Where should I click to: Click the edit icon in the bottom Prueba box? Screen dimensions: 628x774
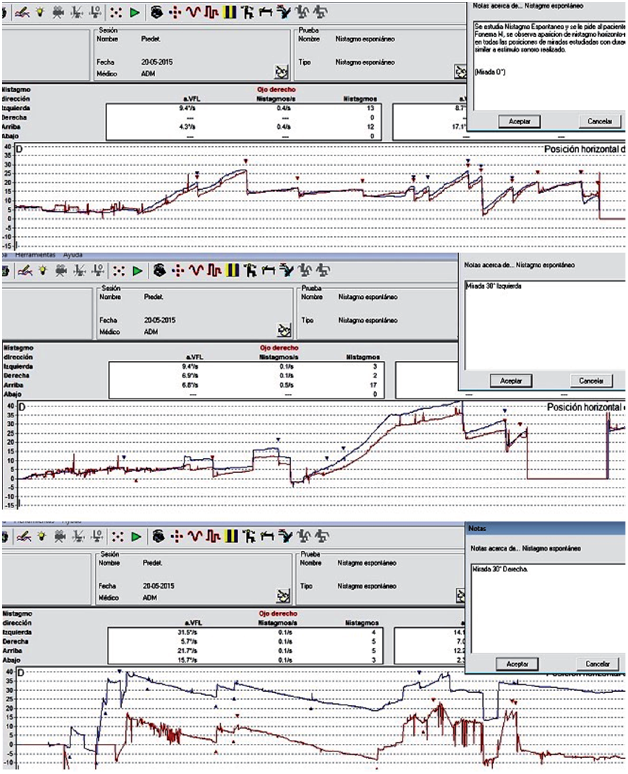point(459,594)
